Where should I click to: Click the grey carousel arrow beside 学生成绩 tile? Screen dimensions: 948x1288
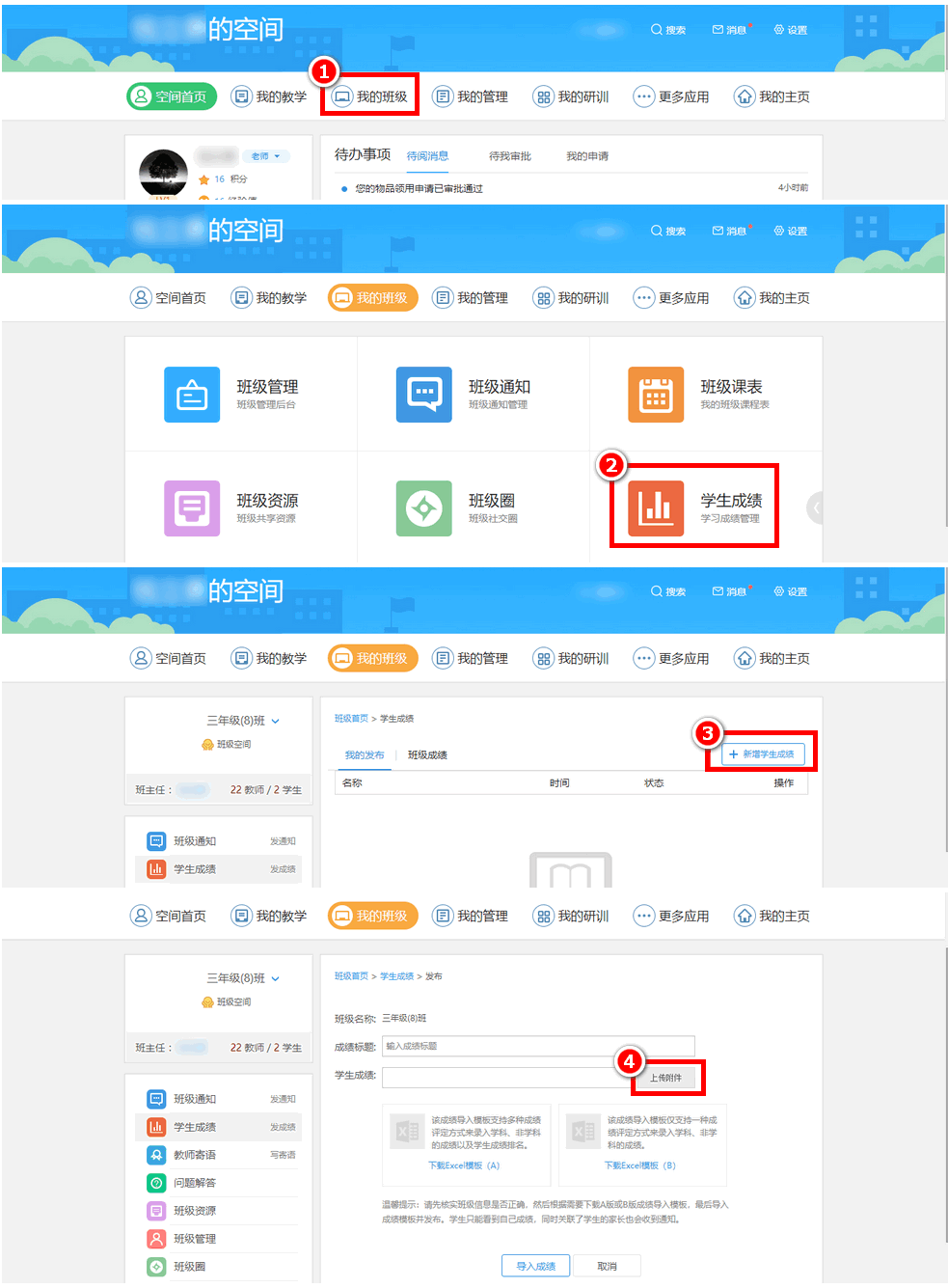(x=815, y=507)
